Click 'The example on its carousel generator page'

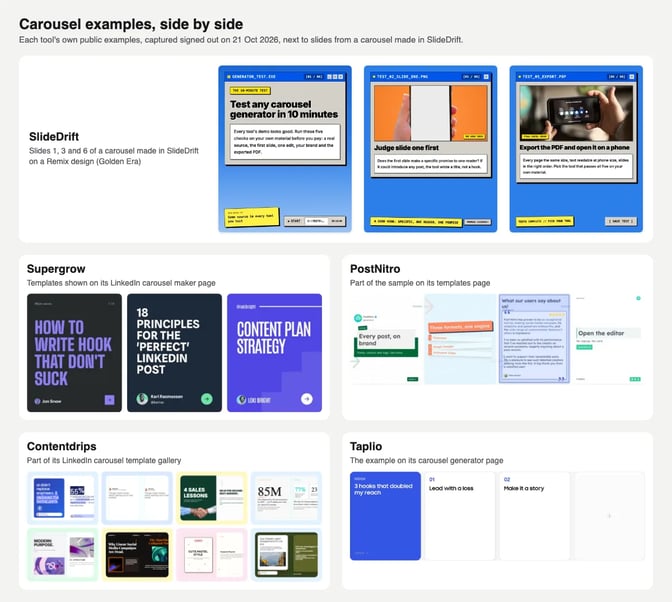pos(426,461)
